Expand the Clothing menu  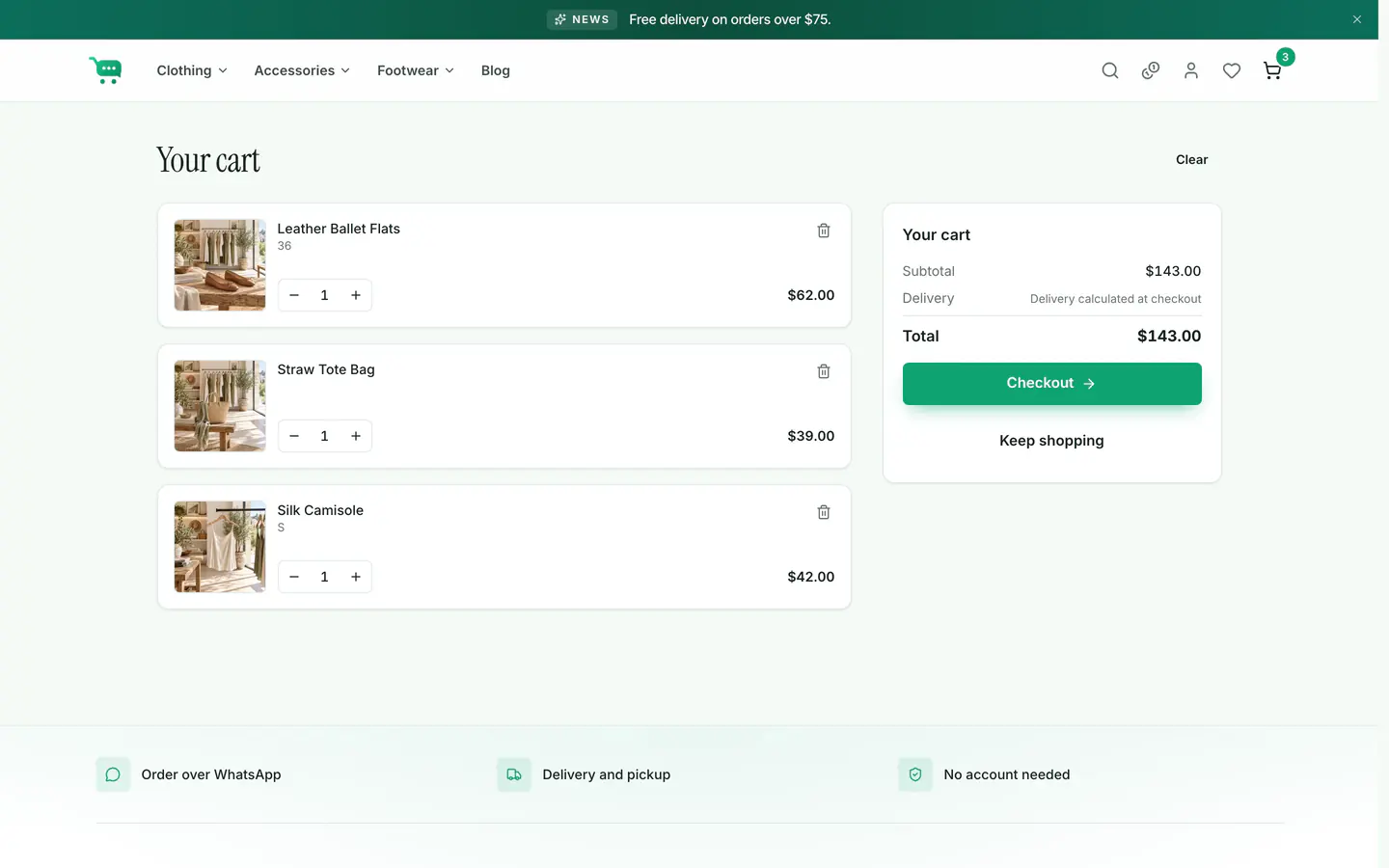(x=192, y=70)
